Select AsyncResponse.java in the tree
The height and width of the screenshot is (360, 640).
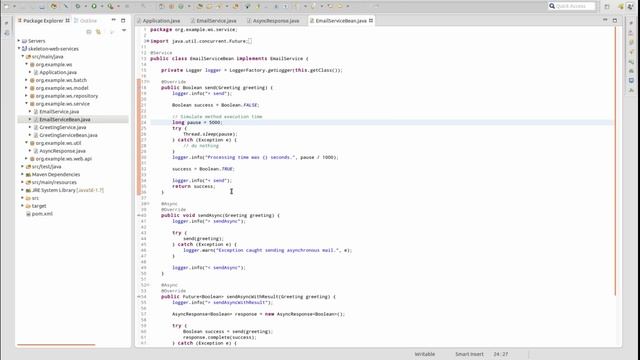[62, 151]
